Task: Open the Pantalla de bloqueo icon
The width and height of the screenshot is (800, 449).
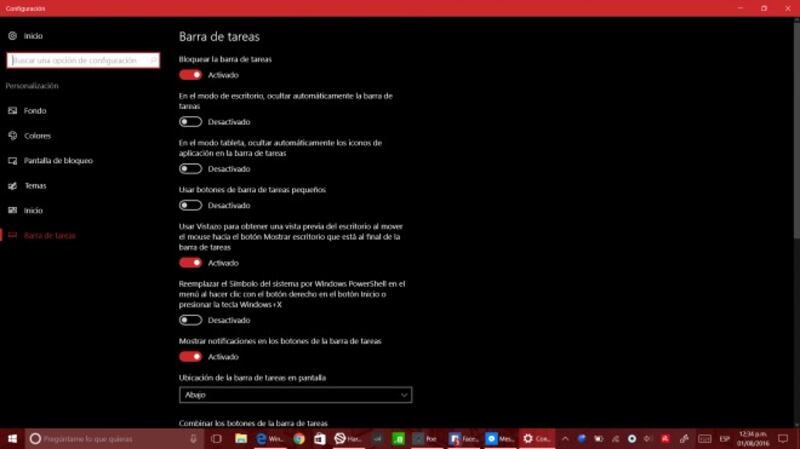Action: (x=12, y=161)
